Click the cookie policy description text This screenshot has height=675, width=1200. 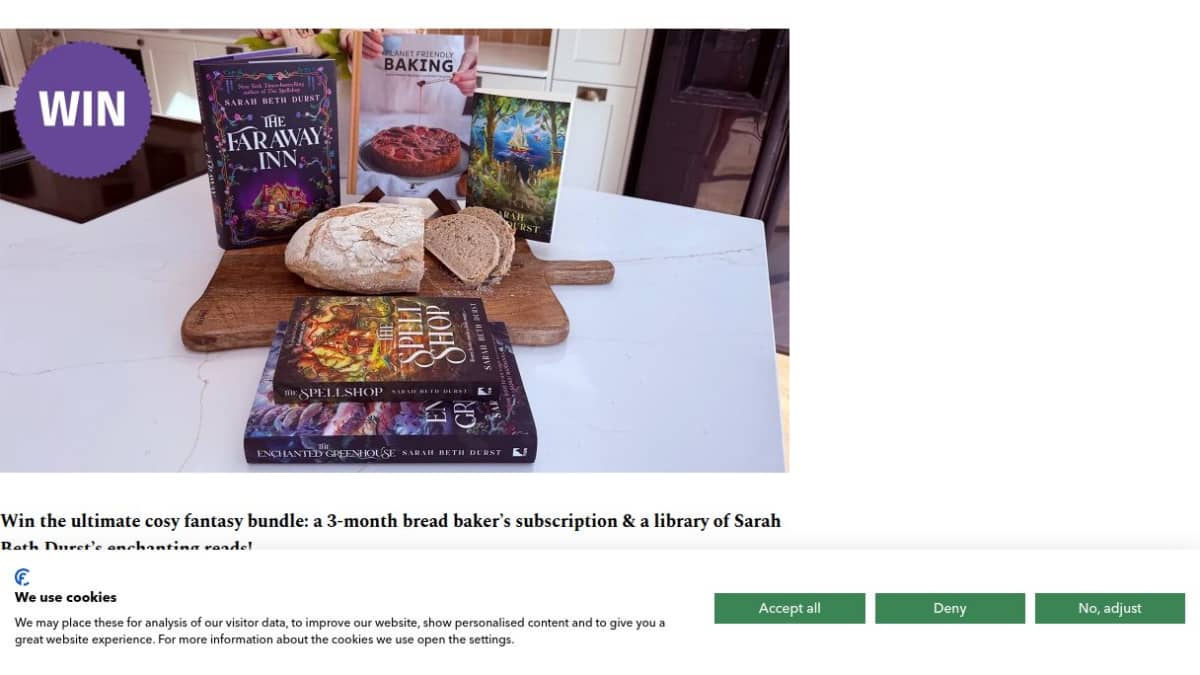pyautogui.click(x=340, y=631)
